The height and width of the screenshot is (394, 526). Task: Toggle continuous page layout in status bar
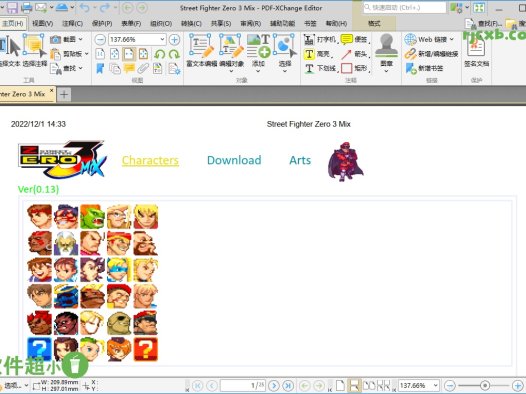click(354, 386)
